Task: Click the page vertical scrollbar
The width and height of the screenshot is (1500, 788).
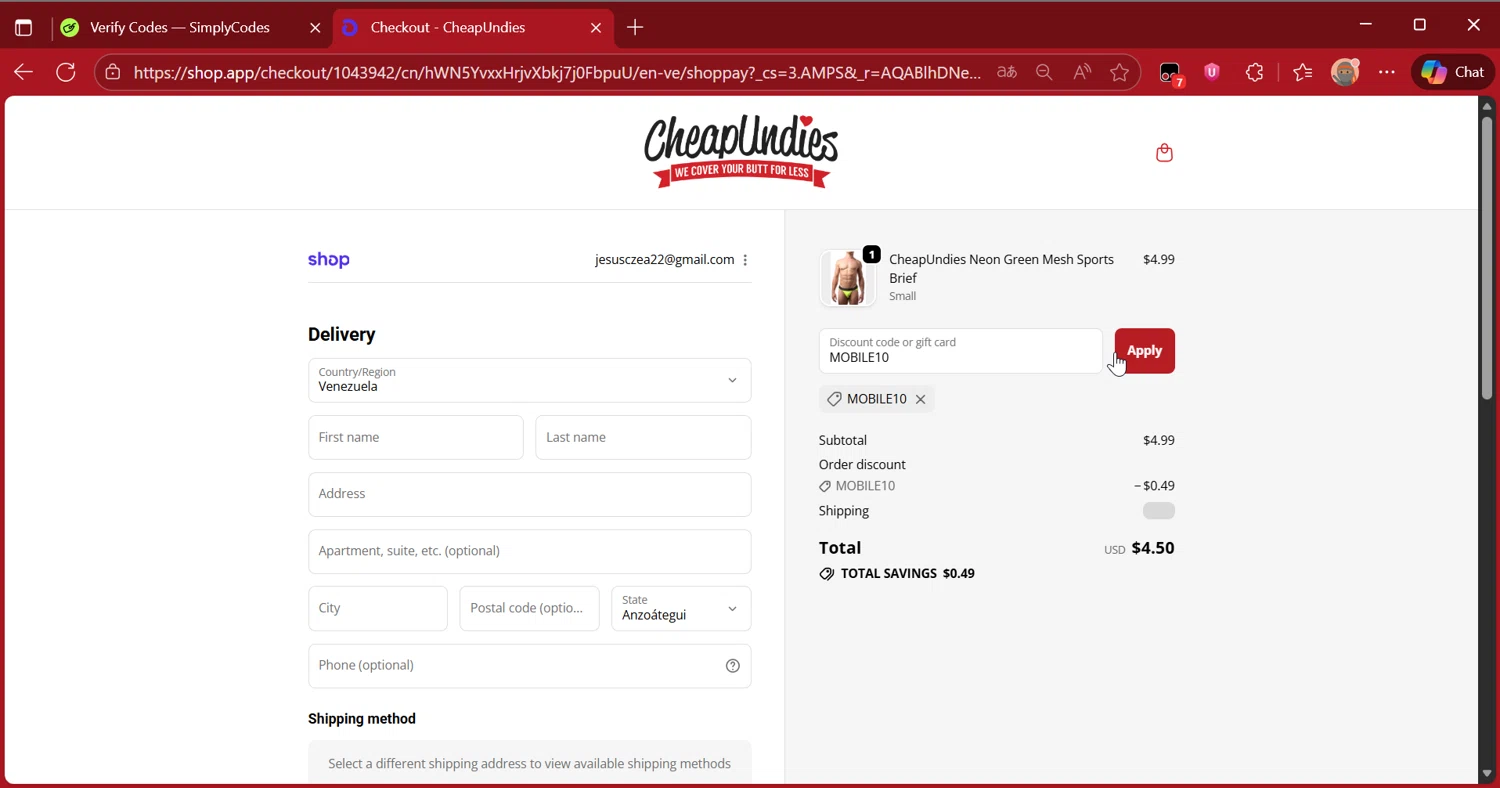Action: pos(1487,256)
